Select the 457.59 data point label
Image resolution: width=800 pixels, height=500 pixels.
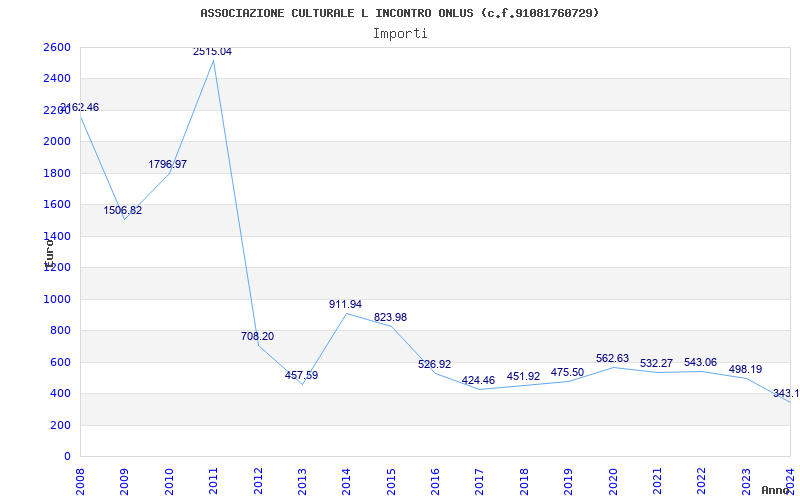coord(301,375)
